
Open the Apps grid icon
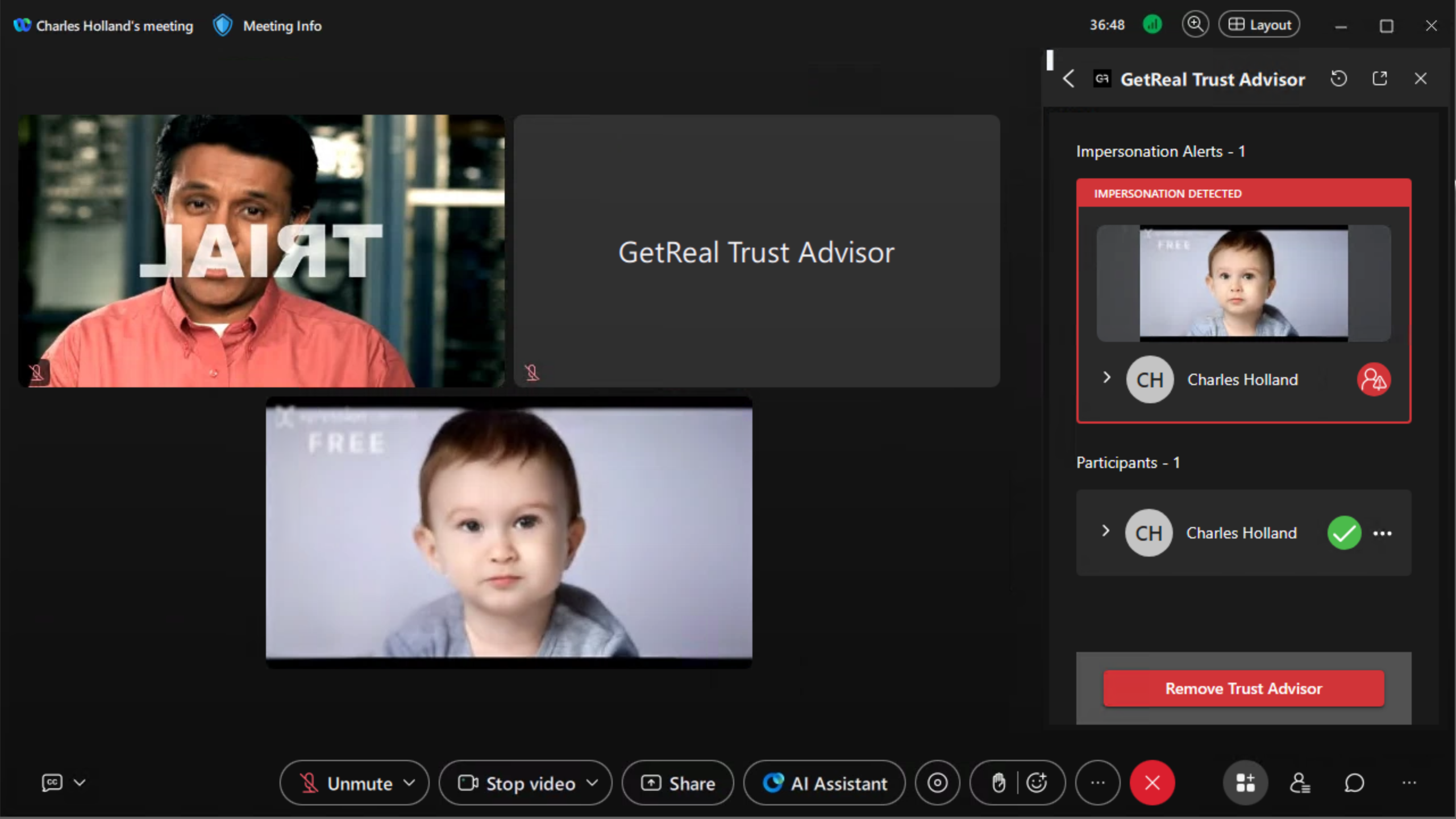(1245, 783)
